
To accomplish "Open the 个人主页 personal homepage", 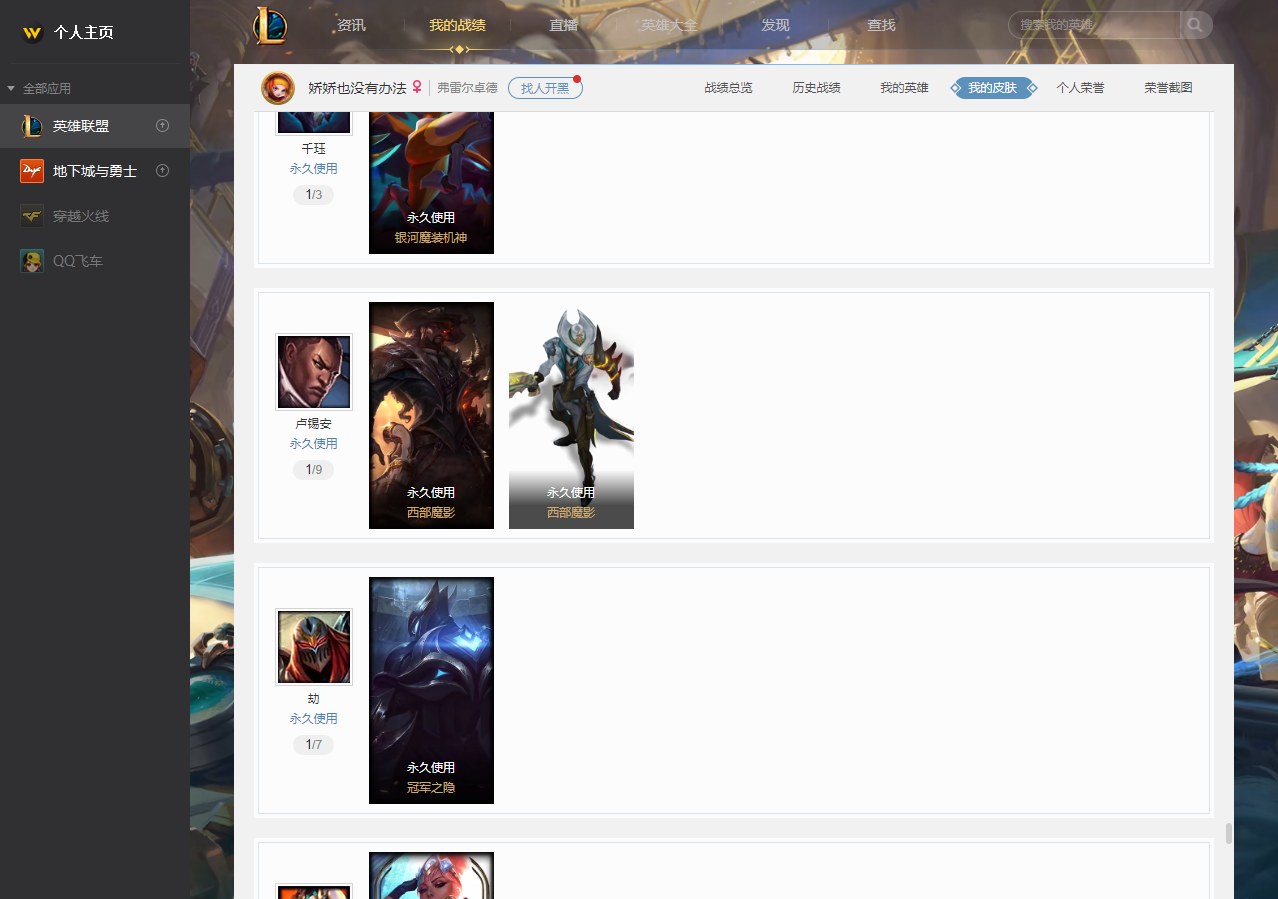I will [x=84, y=32].
